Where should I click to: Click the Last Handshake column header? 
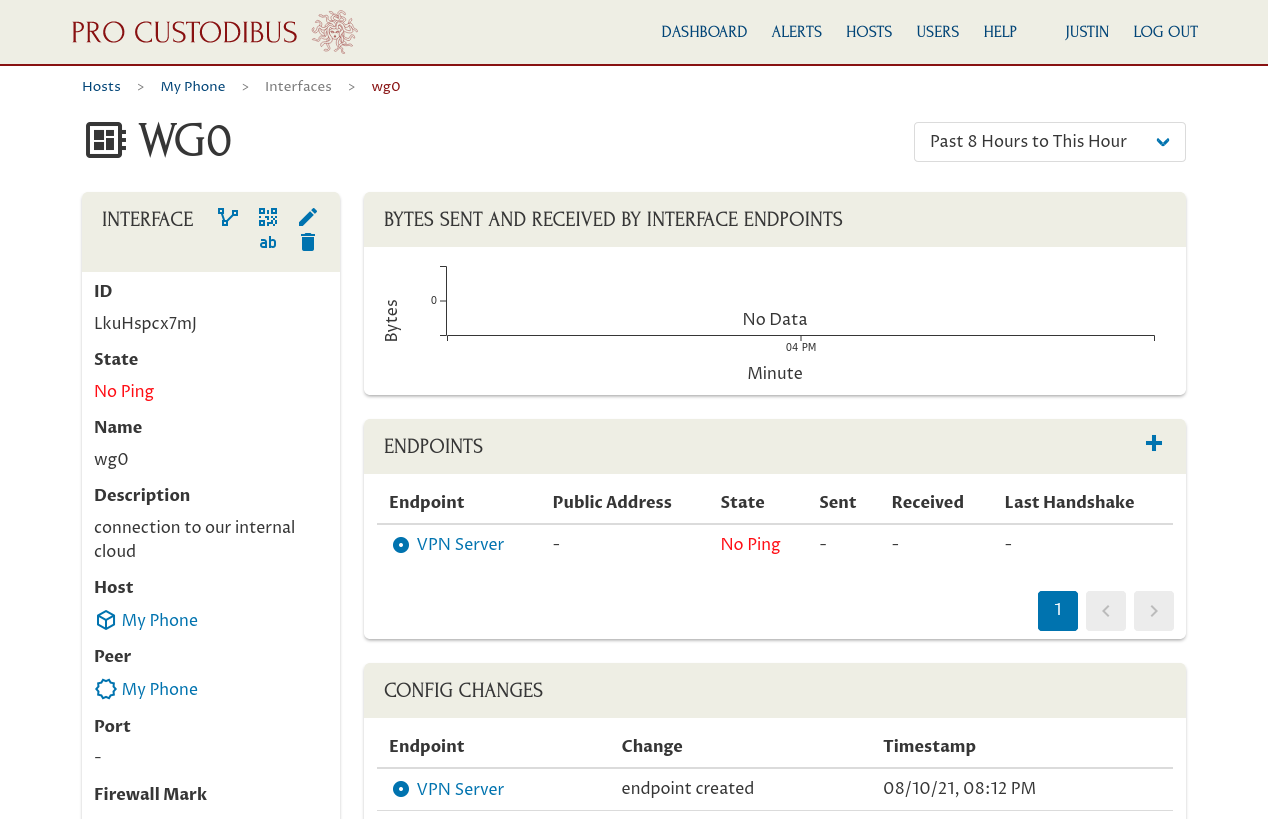1069,503
